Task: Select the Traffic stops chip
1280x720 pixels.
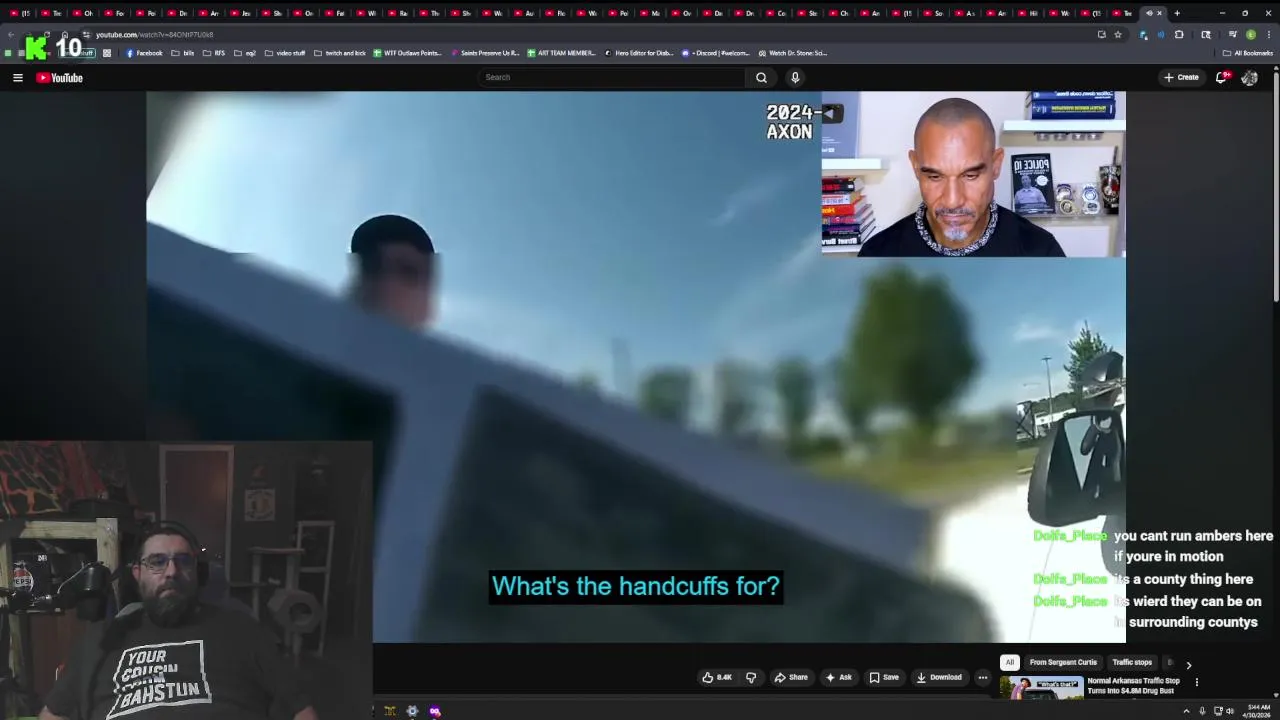Action: [x=1132, y=662]
